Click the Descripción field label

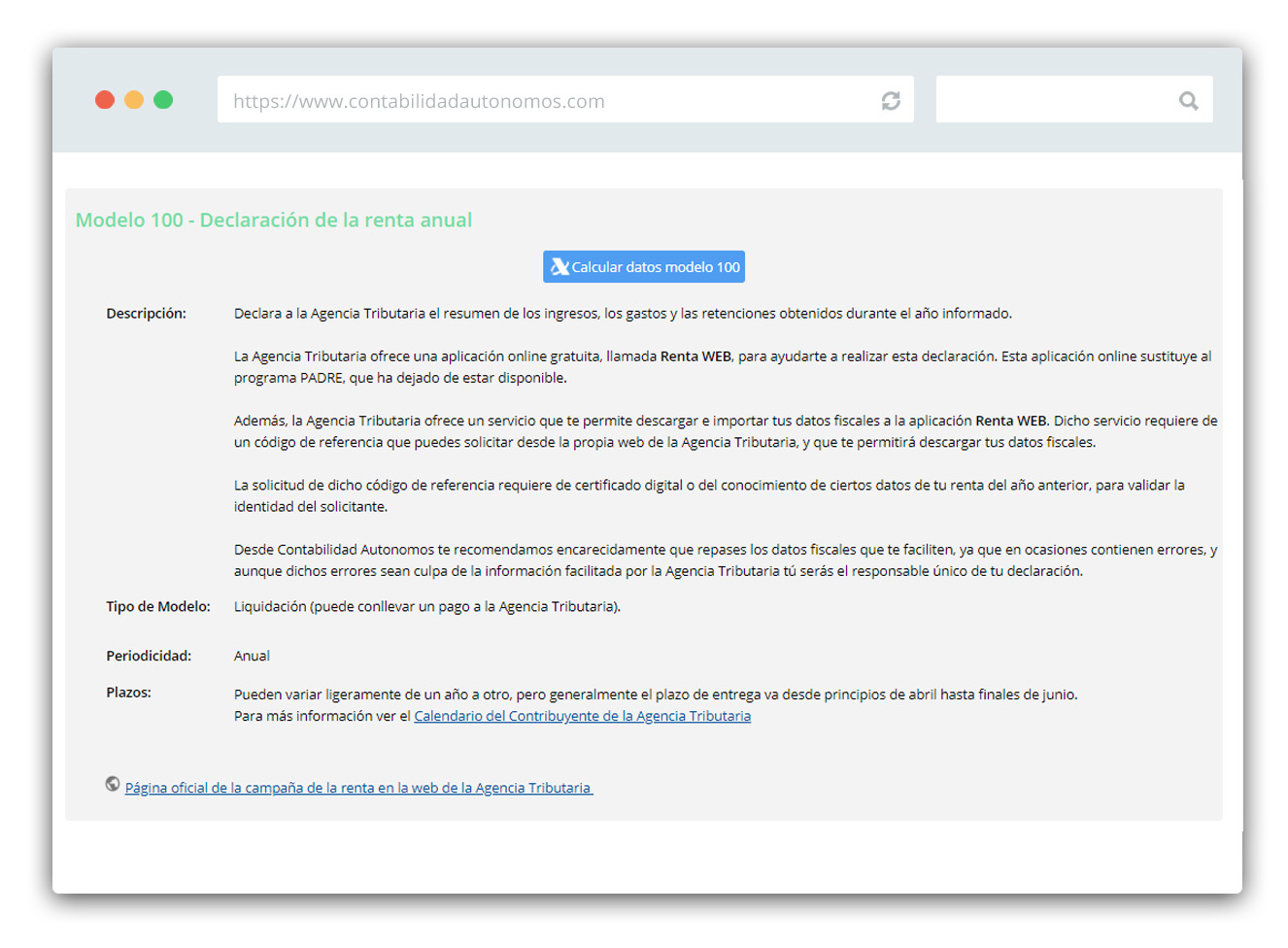(146, 314)
